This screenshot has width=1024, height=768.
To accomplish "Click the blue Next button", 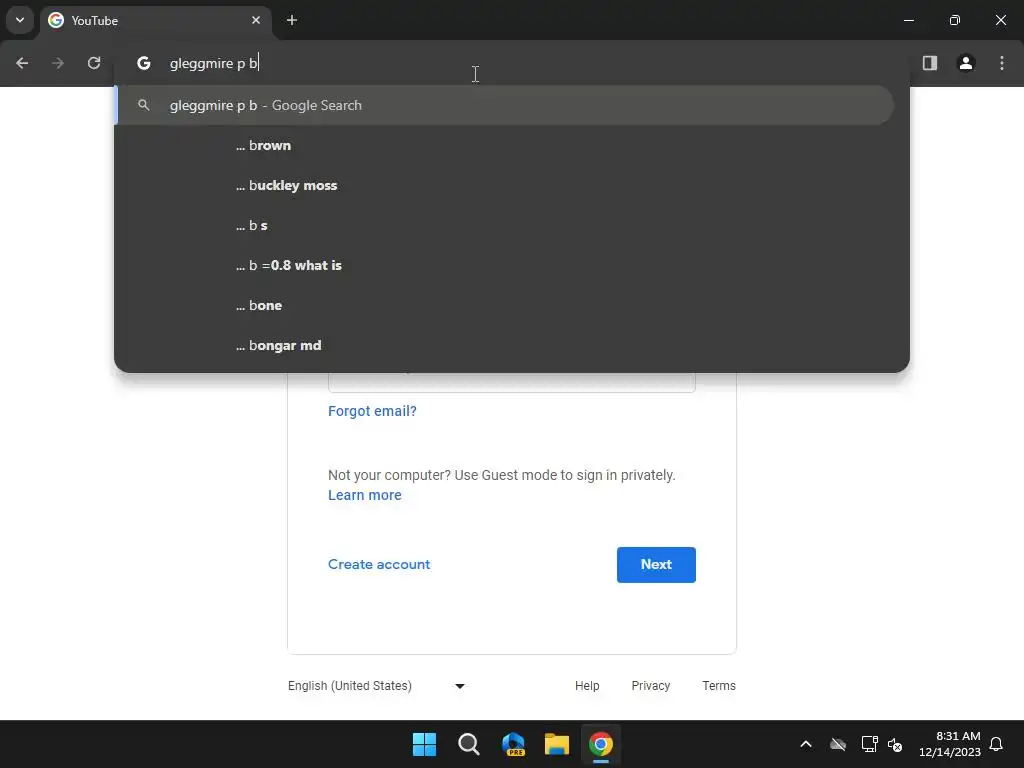I will click(x=656, y=564).
